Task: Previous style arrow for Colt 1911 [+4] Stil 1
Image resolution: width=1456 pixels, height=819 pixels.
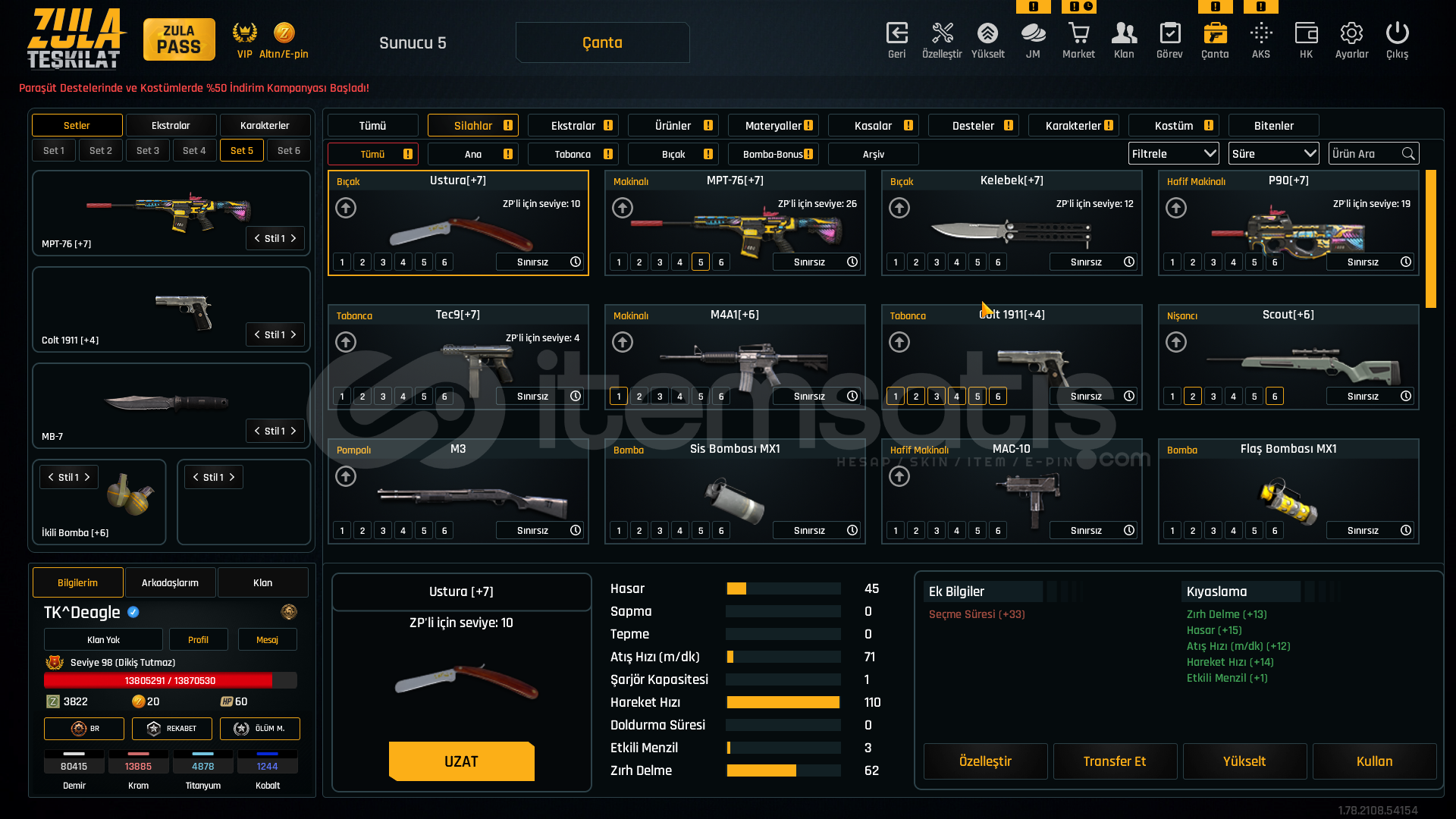Action: pyautogui.click(x=257, y=334)
